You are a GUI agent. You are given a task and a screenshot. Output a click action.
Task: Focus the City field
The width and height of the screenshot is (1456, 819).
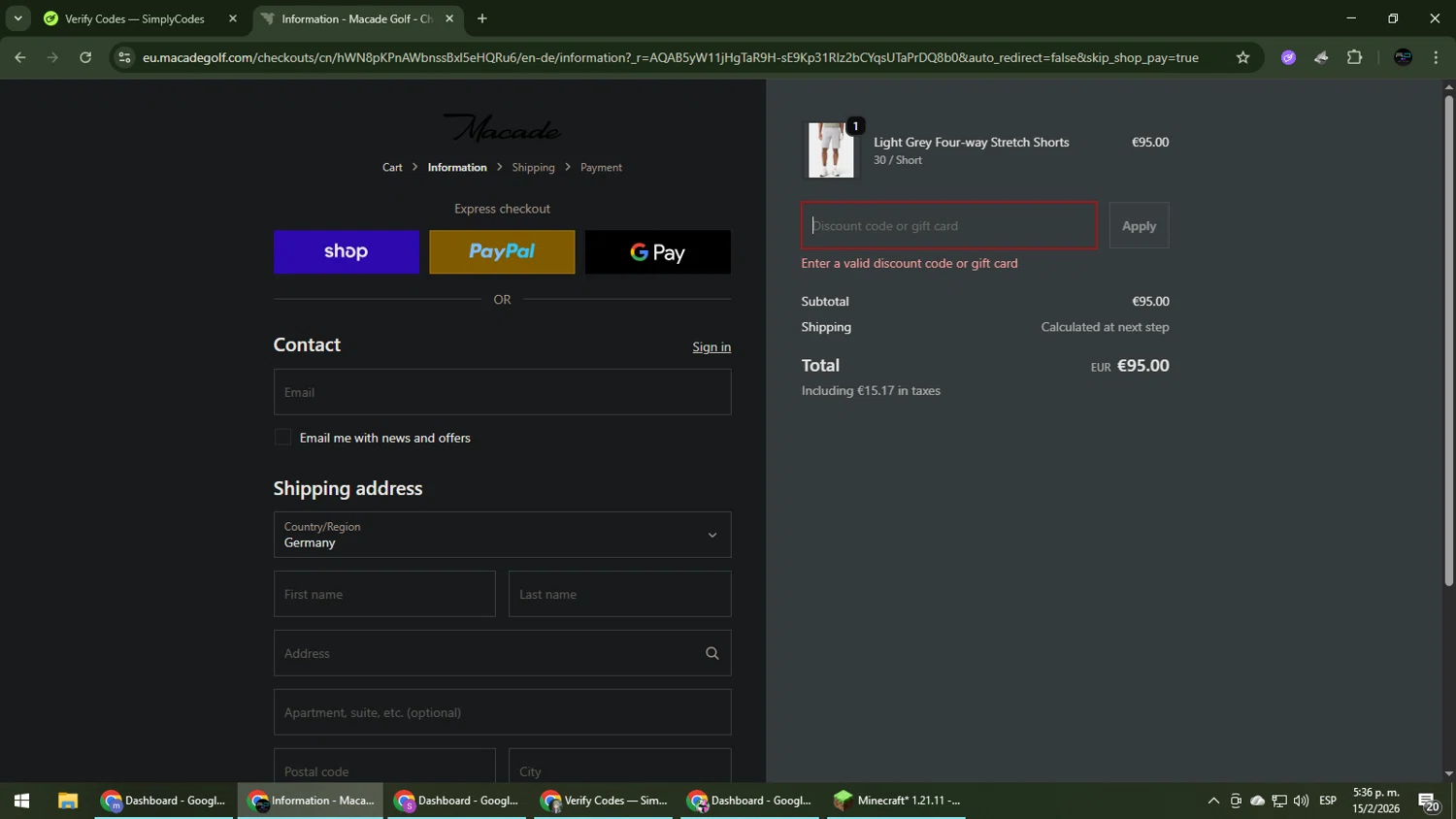(619, 767)
